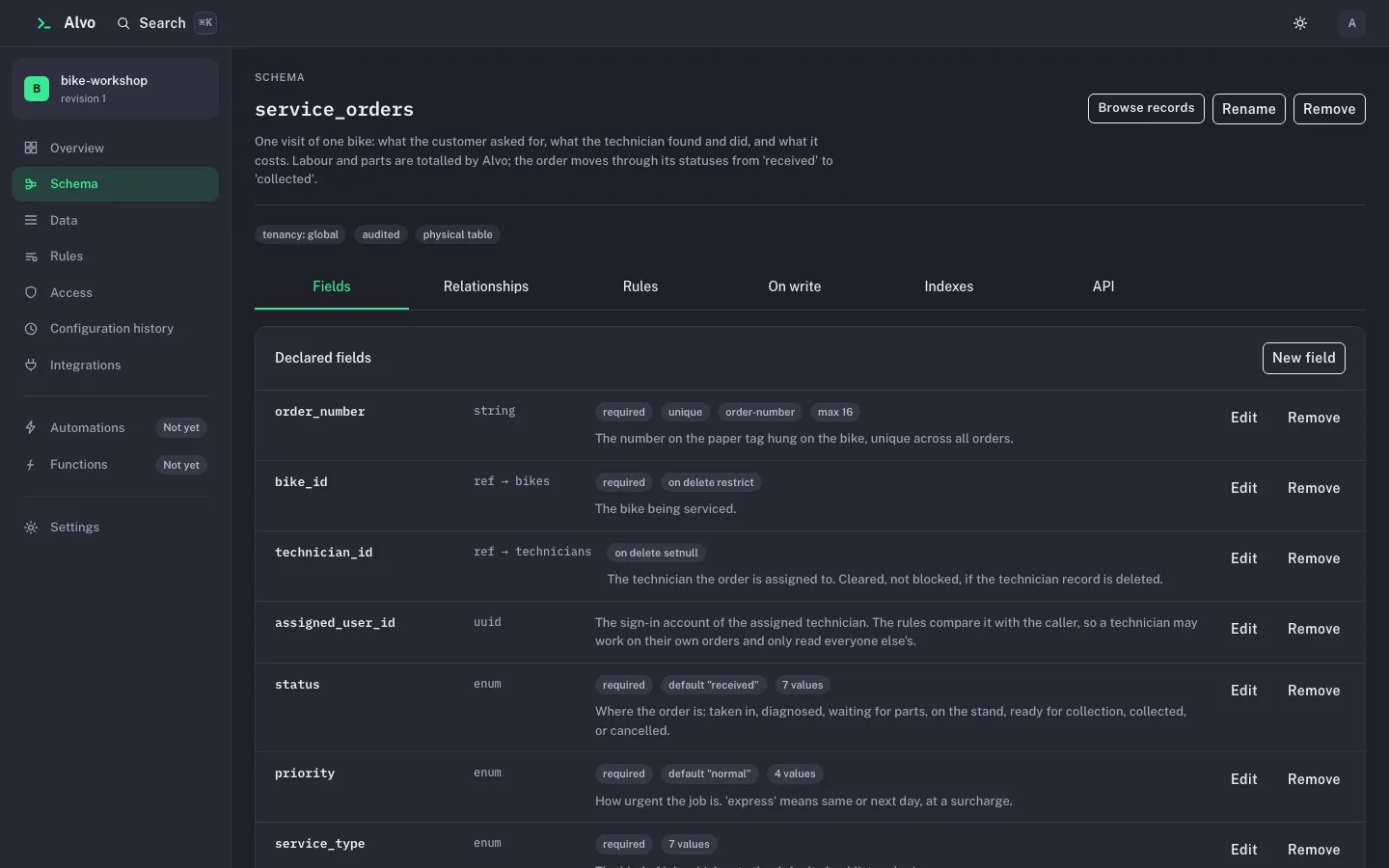This screenshot has width=1389, height=868.
Task: Edit the order_number field
Action: (1244, 418)
